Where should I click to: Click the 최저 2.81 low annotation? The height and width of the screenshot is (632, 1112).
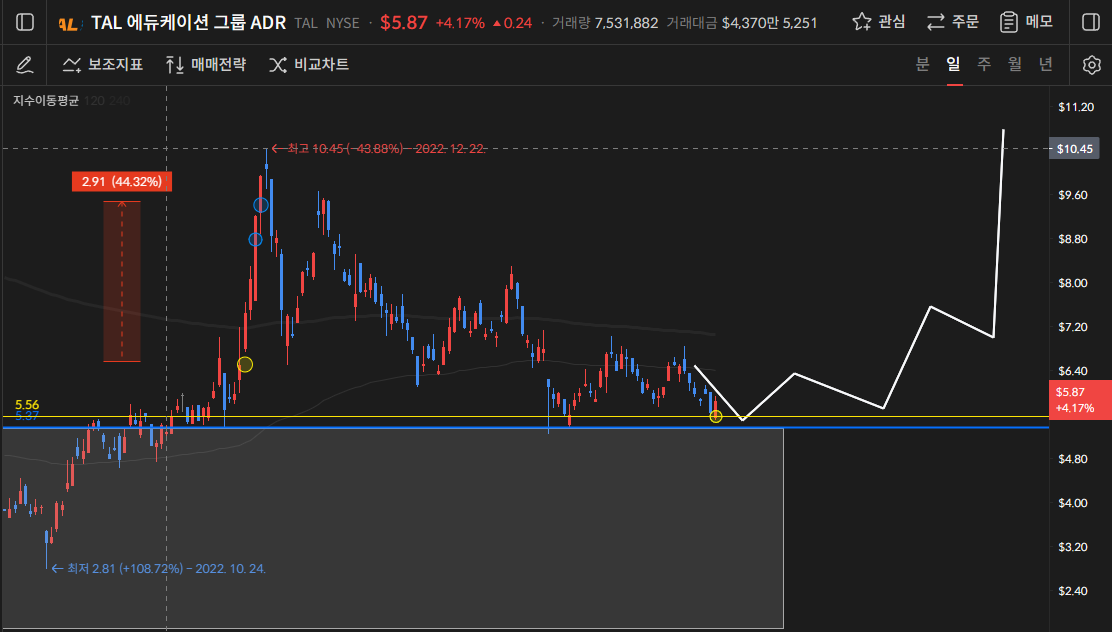(x=159, y=568)
